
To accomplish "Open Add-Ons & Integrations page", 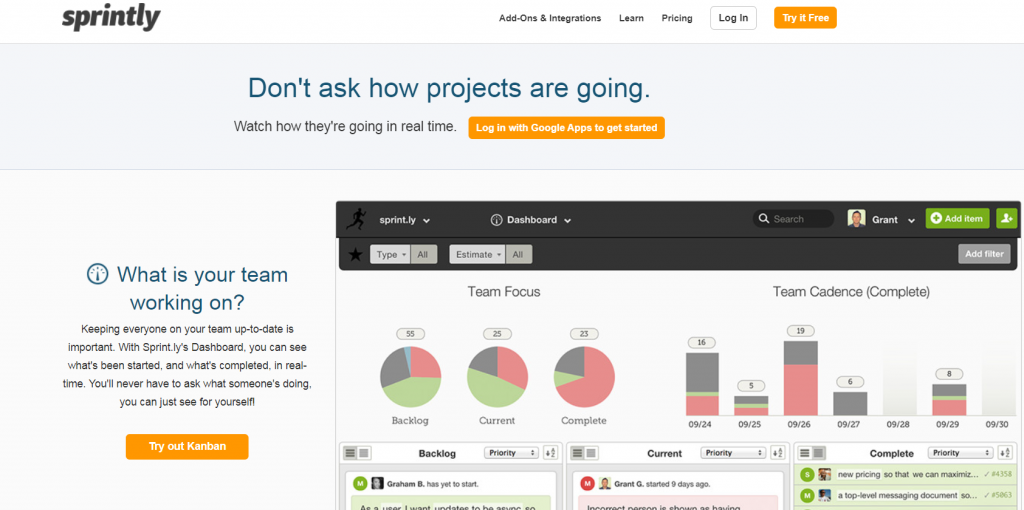I will click(550, 18).
